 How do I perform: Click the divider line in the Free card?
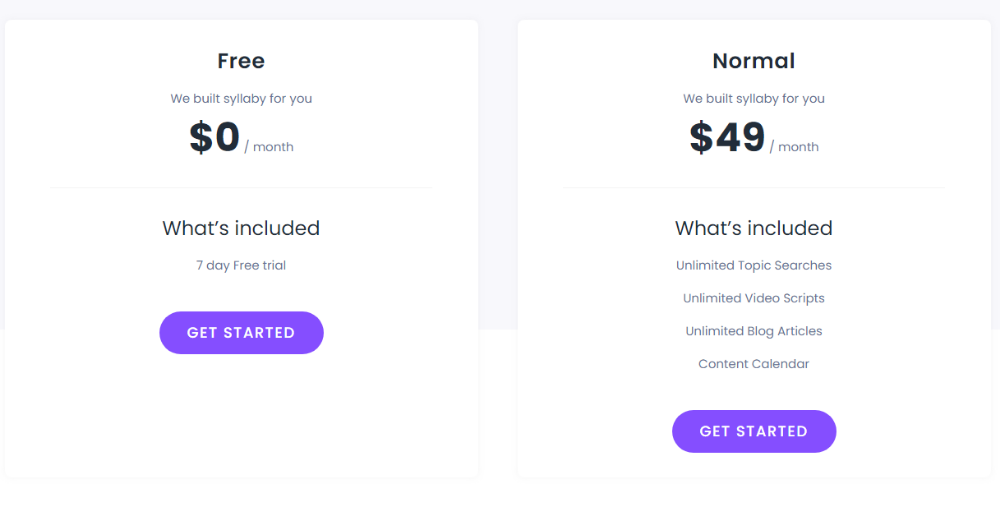tap(241, 187)
